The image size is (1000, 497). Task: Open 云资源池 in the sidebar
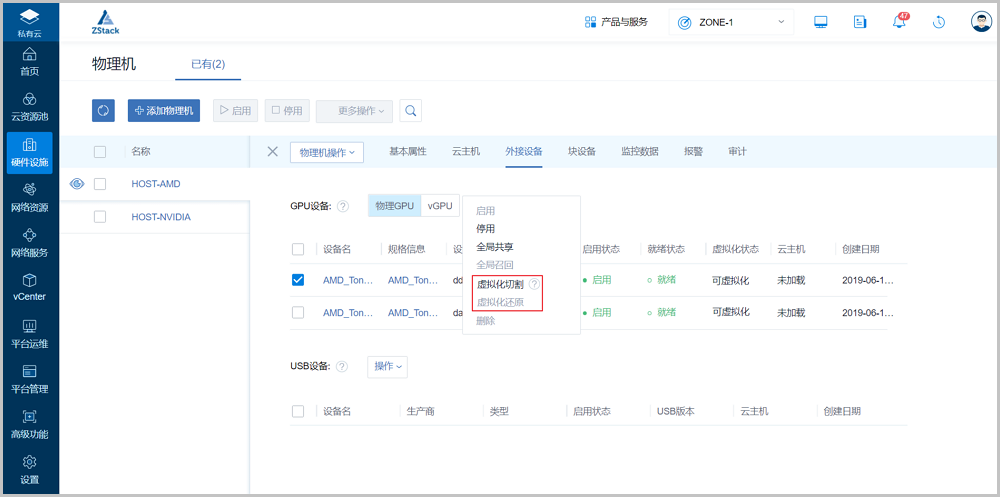click(x=30, y=106)
